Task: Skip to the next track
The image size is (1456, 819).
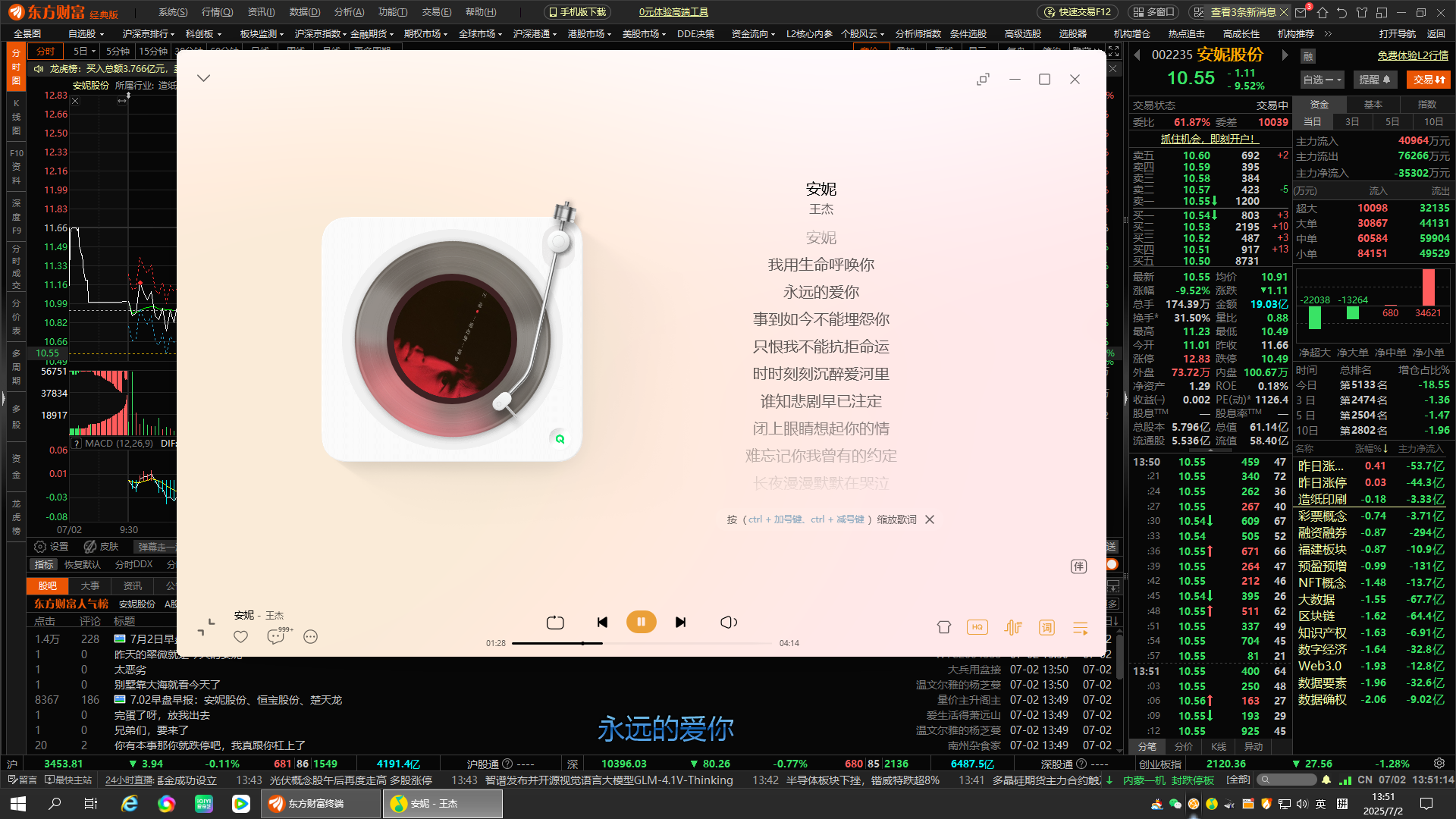Action: (680, 622)
